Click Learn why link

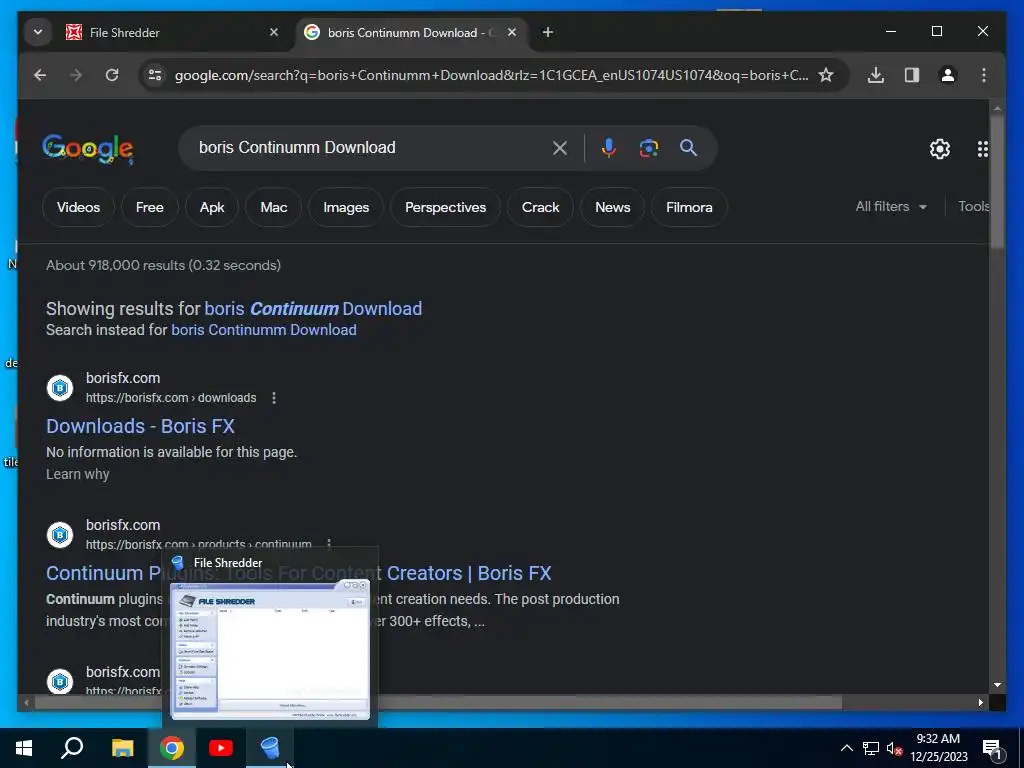click(78, 474)
